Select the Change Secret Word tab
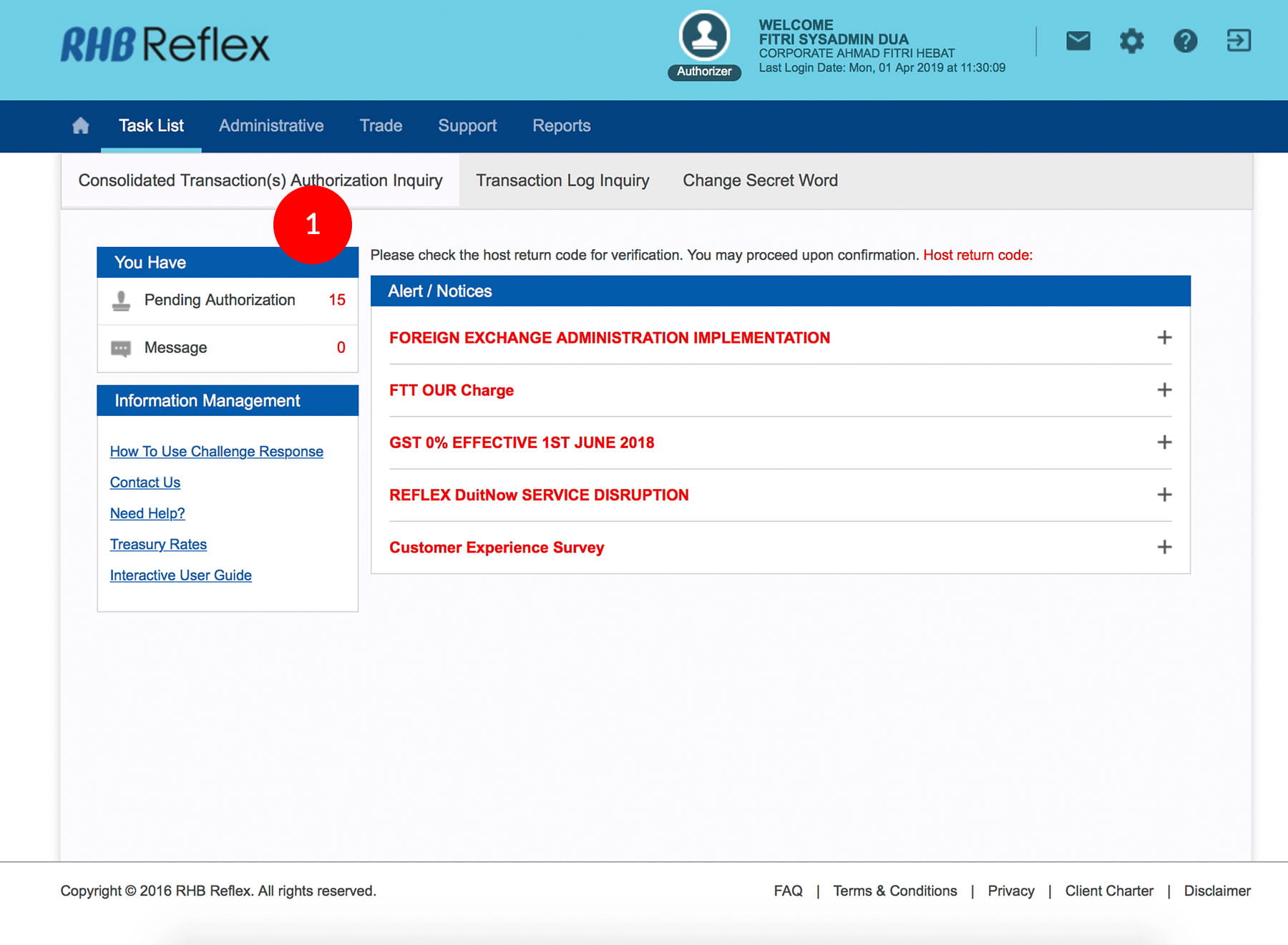Image resolution: width=1288 pixels, height=945 pixels. pos(760,180)
